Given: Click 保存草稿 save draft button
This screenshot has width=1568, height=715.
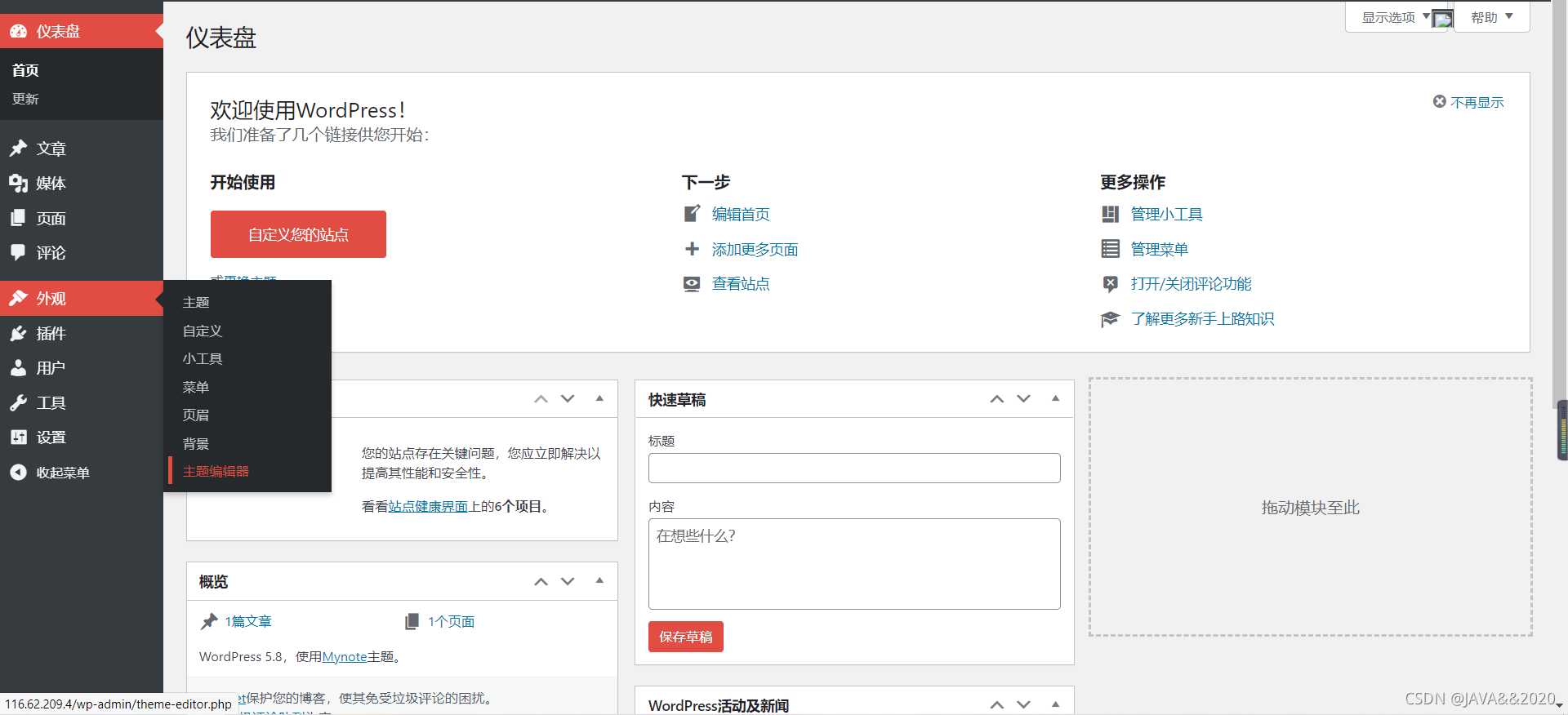Looking at the screenshot, I should coord(686,637).
